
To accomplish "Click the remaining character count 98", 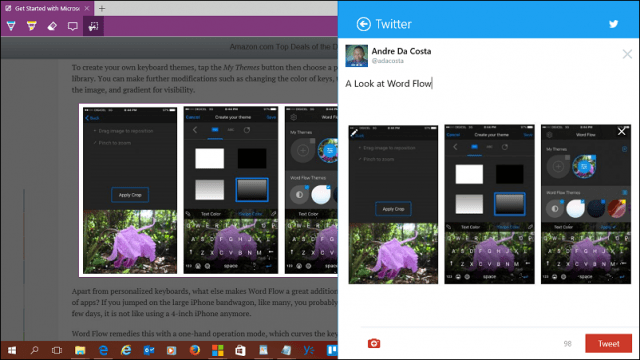I will click(x=567, y=344).
